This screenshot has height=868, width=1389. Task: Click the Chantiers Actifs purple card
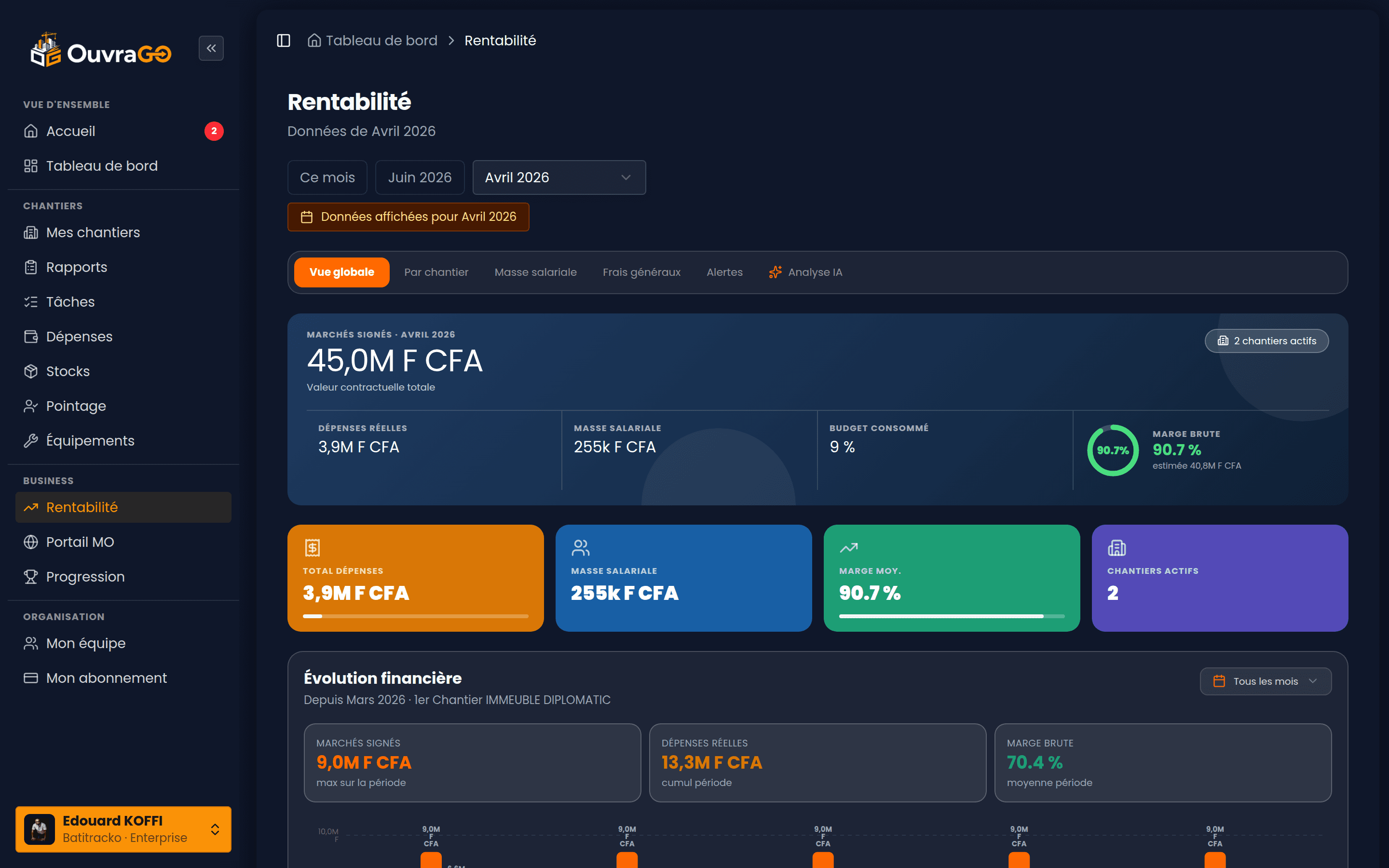pos(1220,578)
